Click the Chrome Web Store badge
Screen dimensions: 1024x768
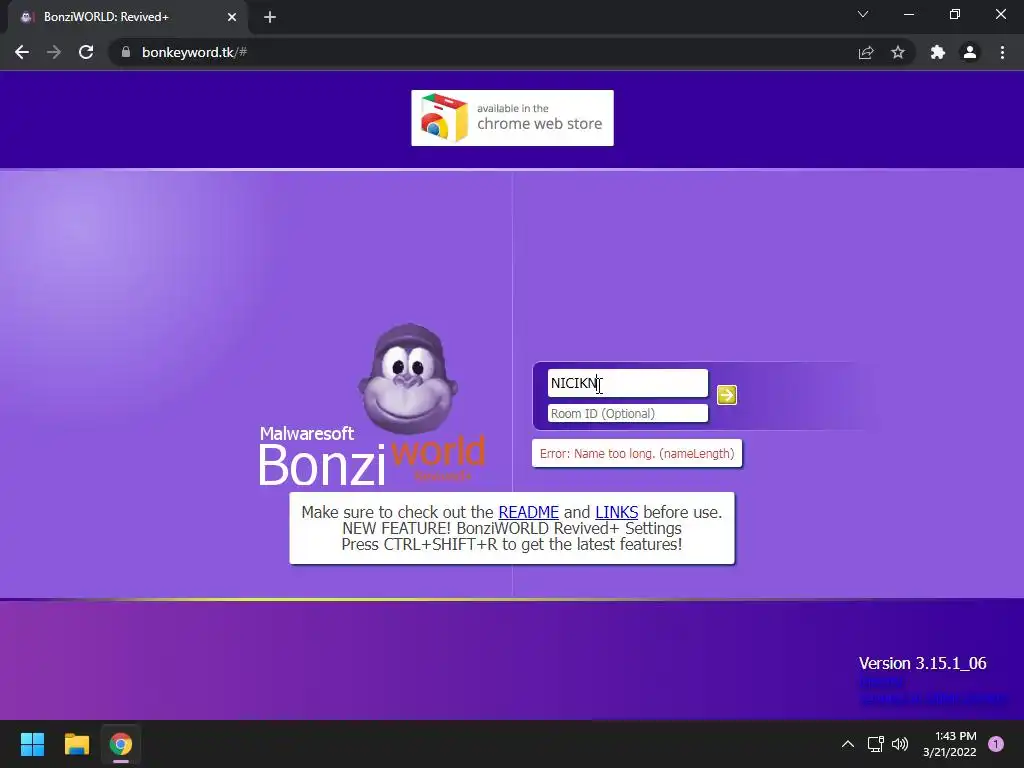(512, 118)
